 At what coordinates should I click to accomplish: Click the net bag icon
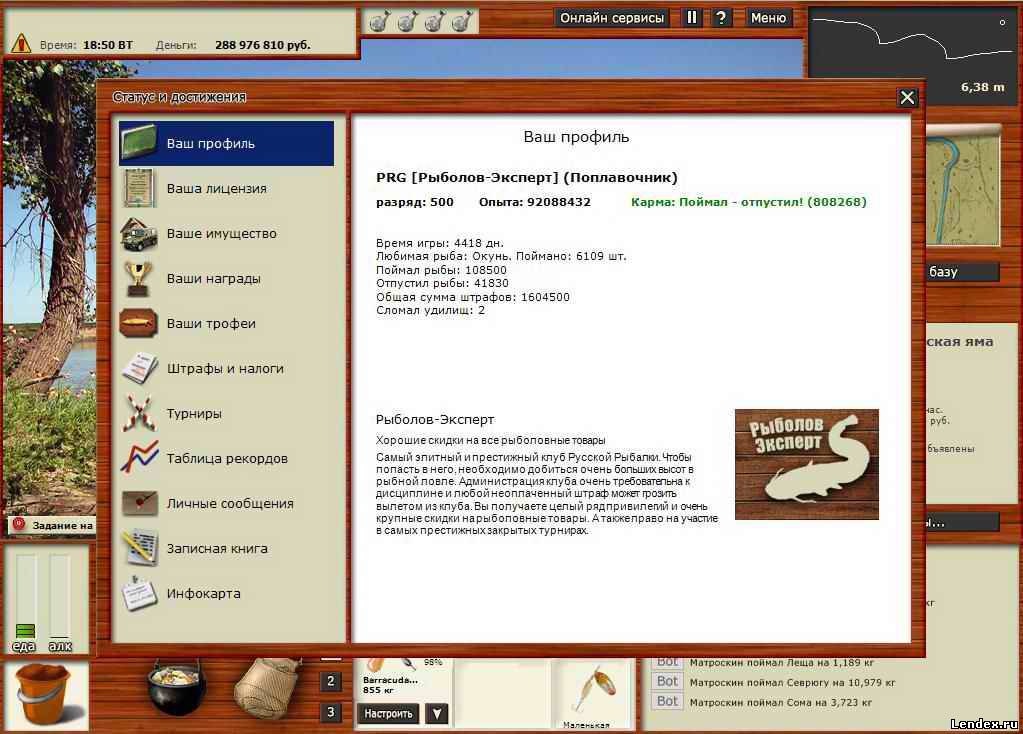(x=267, y=687)
